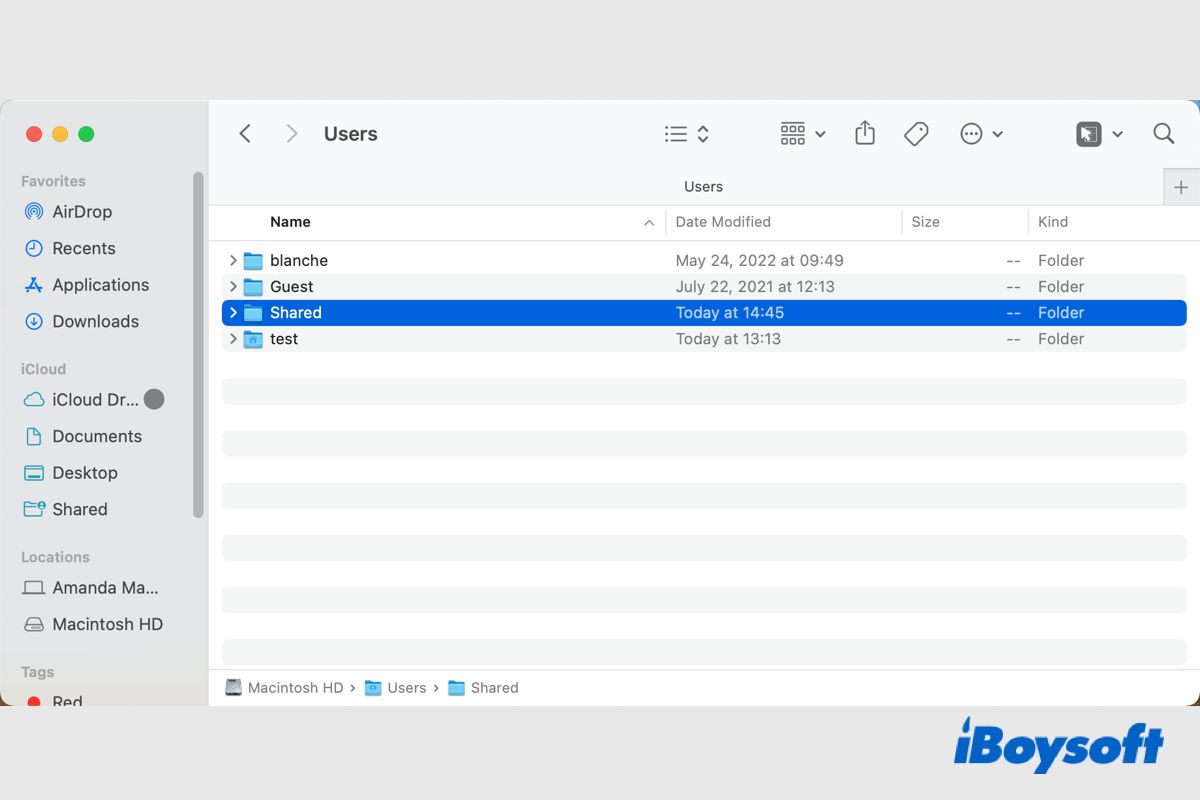Image resolution: width=1200 pixels, height=800 pixels.
Task: Expand the test folder
Action: tap(233, 339)
